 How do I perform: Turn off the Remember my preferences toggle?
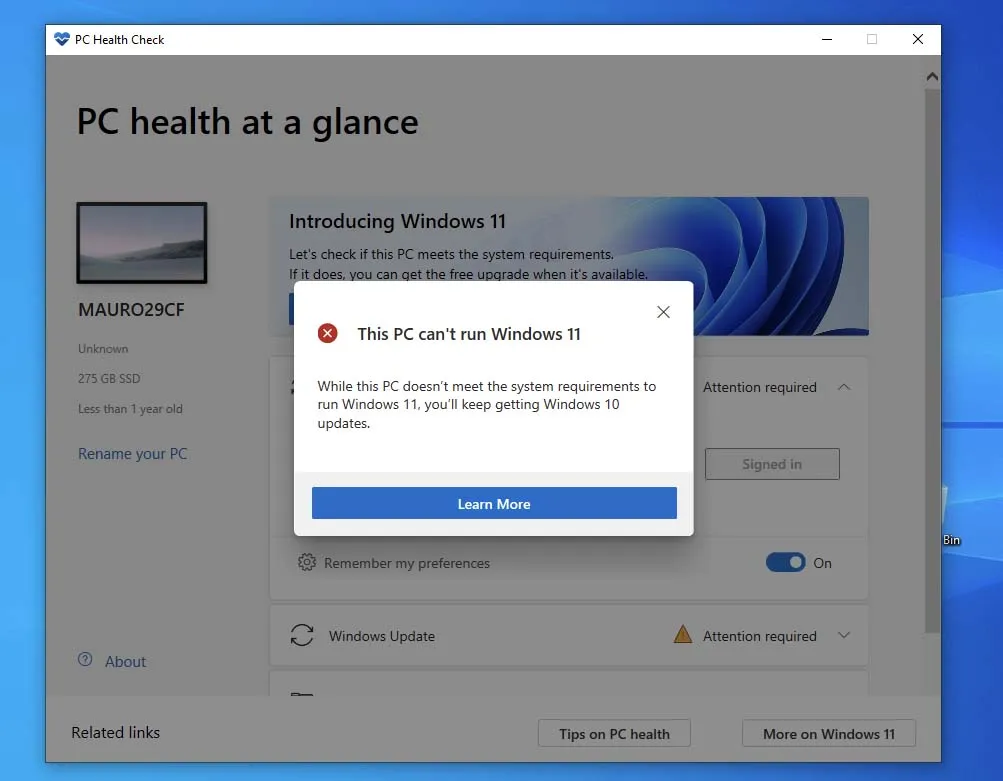785,562
